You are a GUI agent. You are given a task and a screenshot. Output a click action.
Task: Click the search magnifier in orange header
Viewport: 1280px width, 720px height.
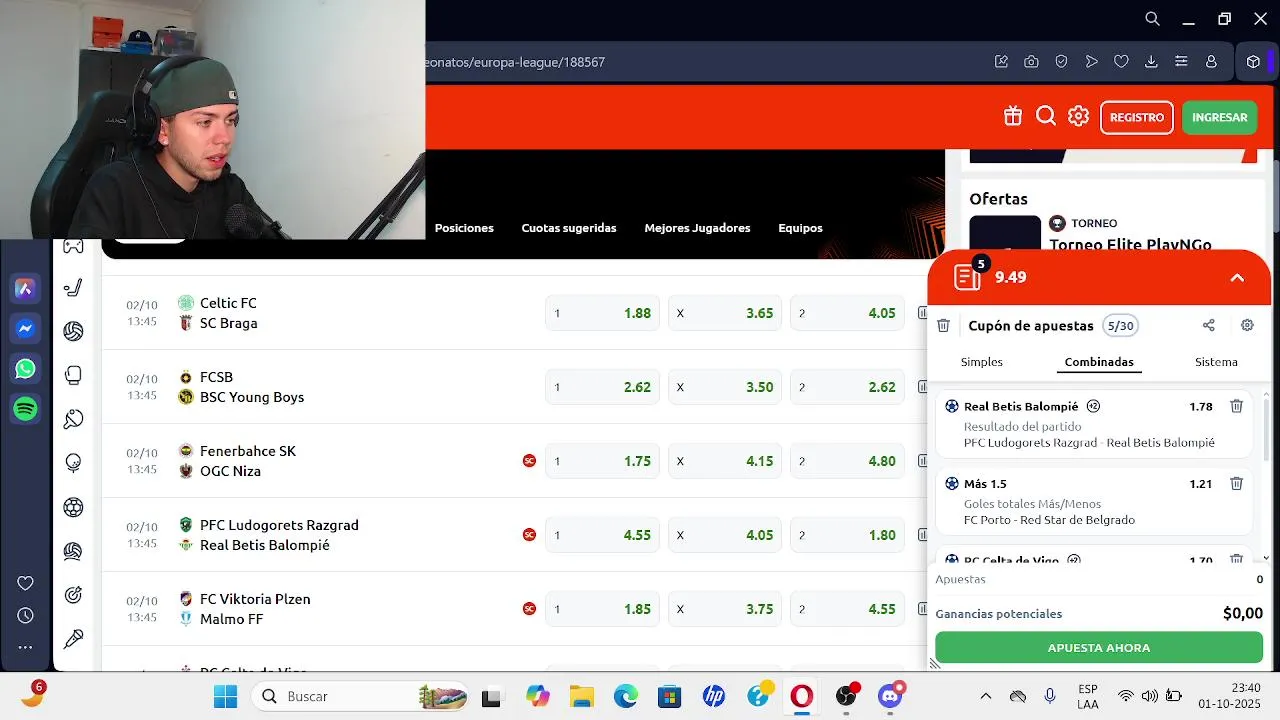coord(1046,116)
